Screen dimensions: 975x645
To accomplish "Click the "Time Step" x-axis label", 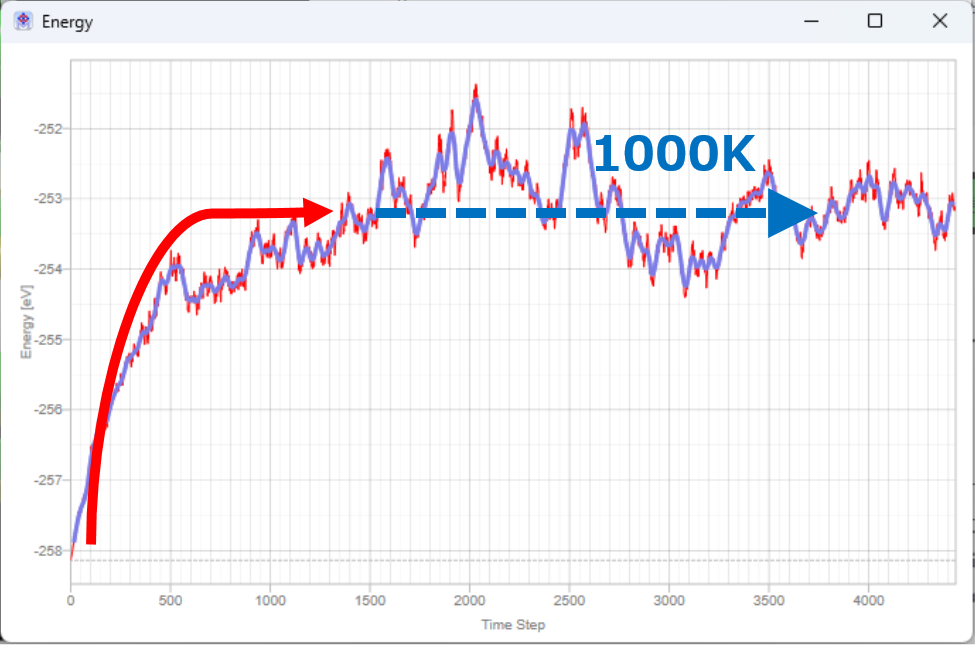I will (x=511, y=624).
